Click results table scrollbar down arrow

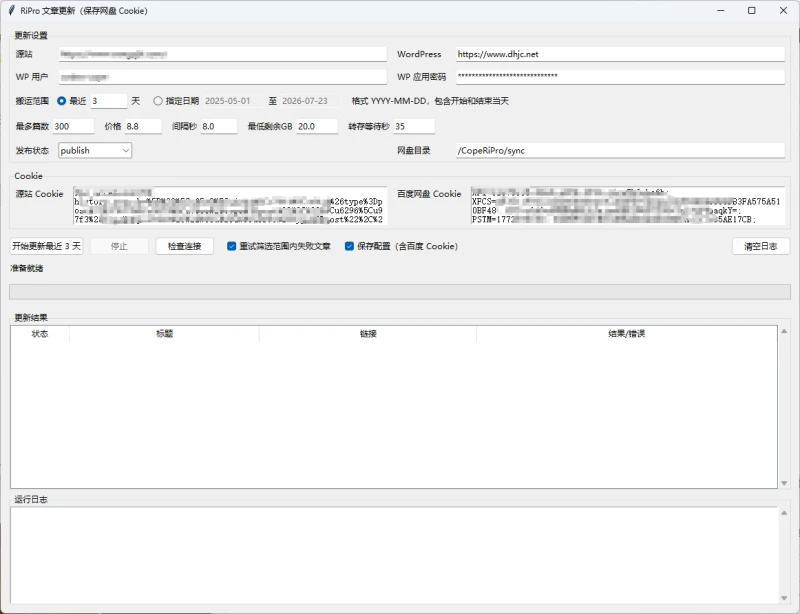(x=784, y=483)
